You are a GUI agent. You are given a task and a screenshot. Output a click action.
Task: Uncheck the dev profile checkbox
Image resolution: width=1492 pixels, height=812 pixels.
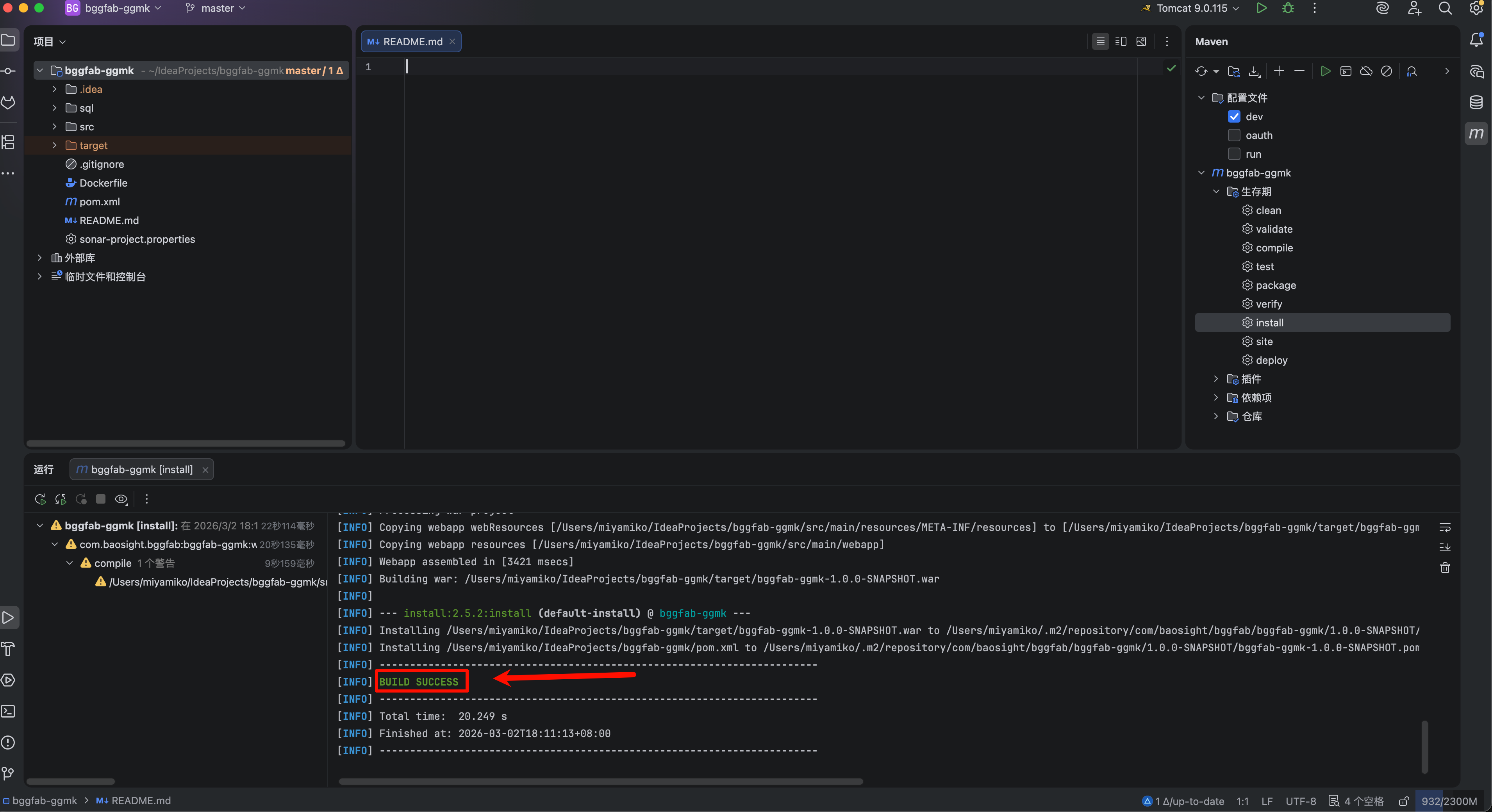(1234, 116)
